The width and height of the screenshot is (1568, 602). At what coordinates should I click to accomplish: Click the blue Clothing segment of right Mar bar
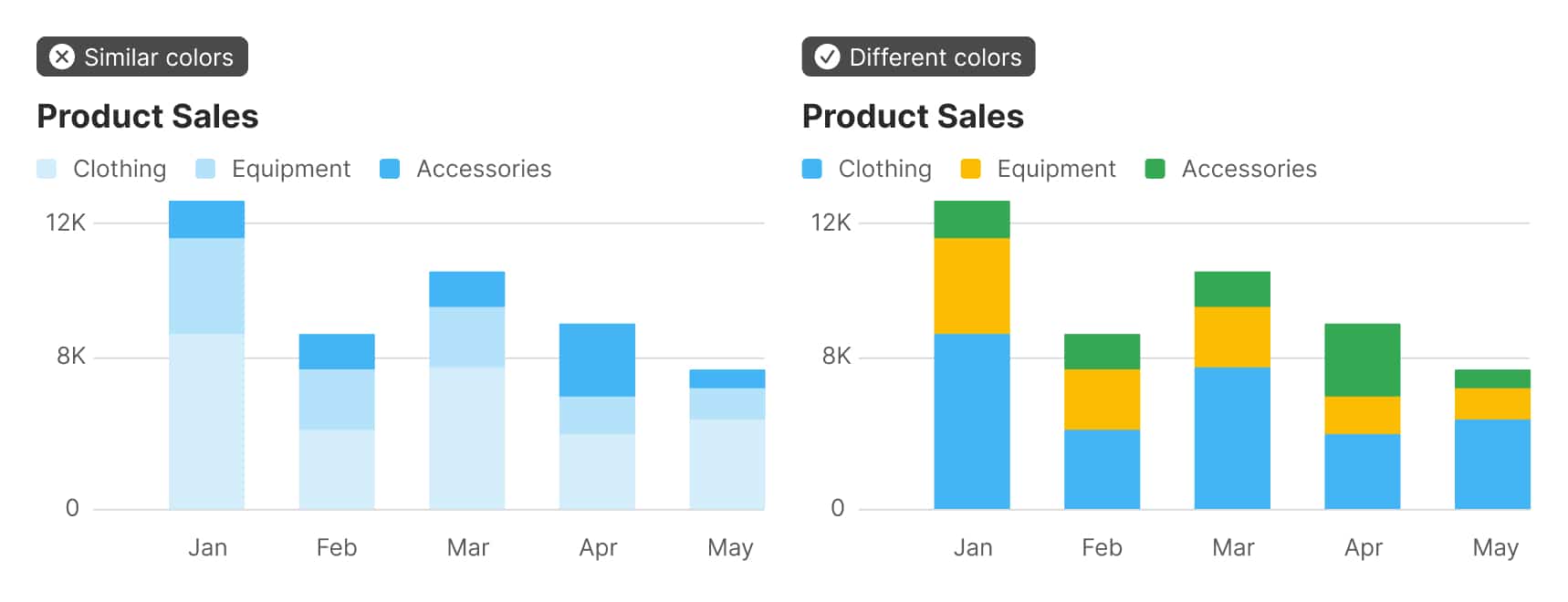1232,438
